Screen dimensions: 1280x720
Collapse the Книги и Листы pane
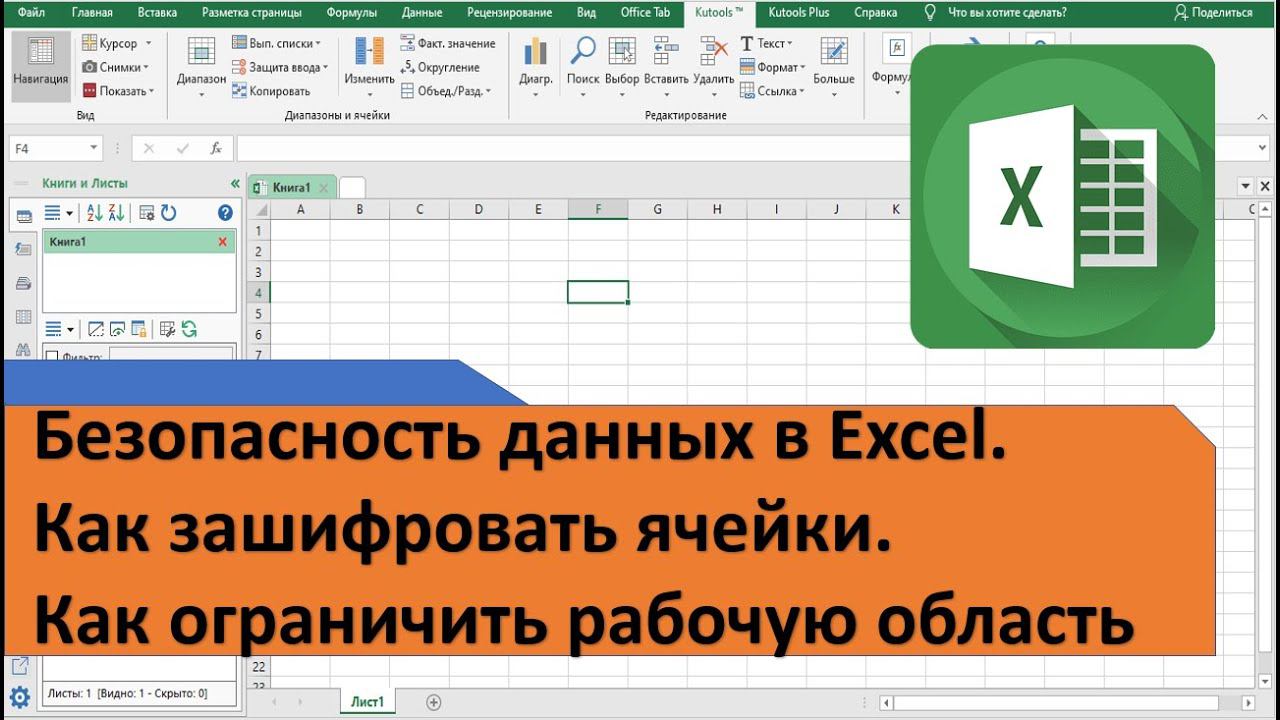click(235, 184)
